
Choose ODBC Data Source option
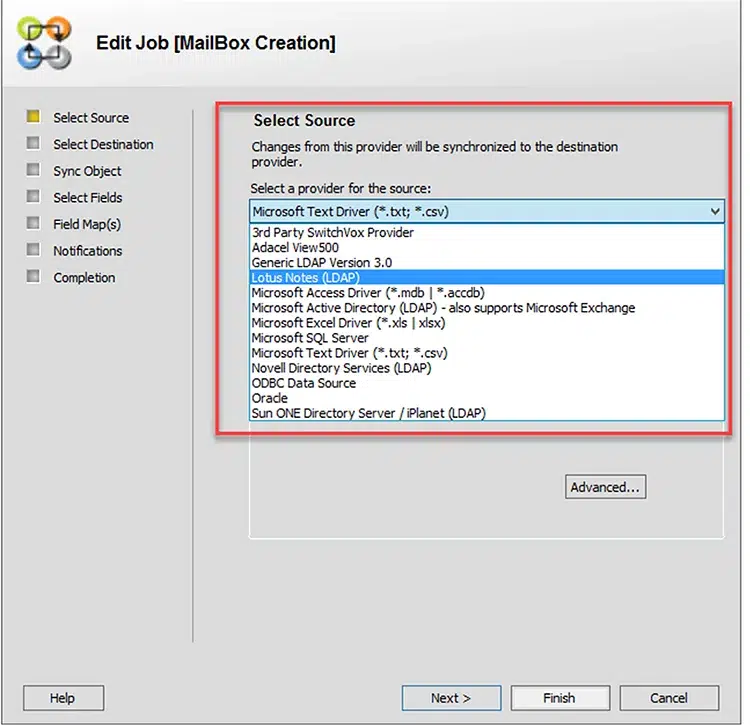click(487, 383)
